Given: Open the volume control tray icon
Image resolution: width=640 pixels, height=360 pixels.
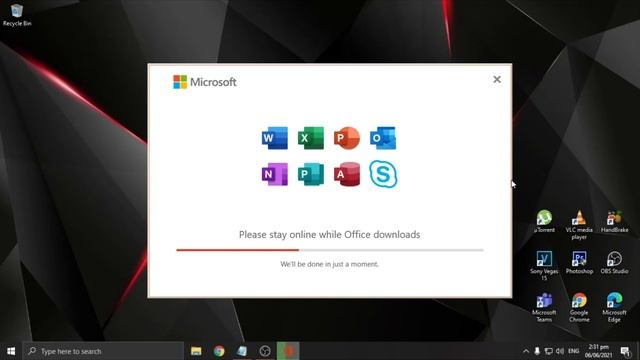Looking at the screenshot, I should (560, 351).
